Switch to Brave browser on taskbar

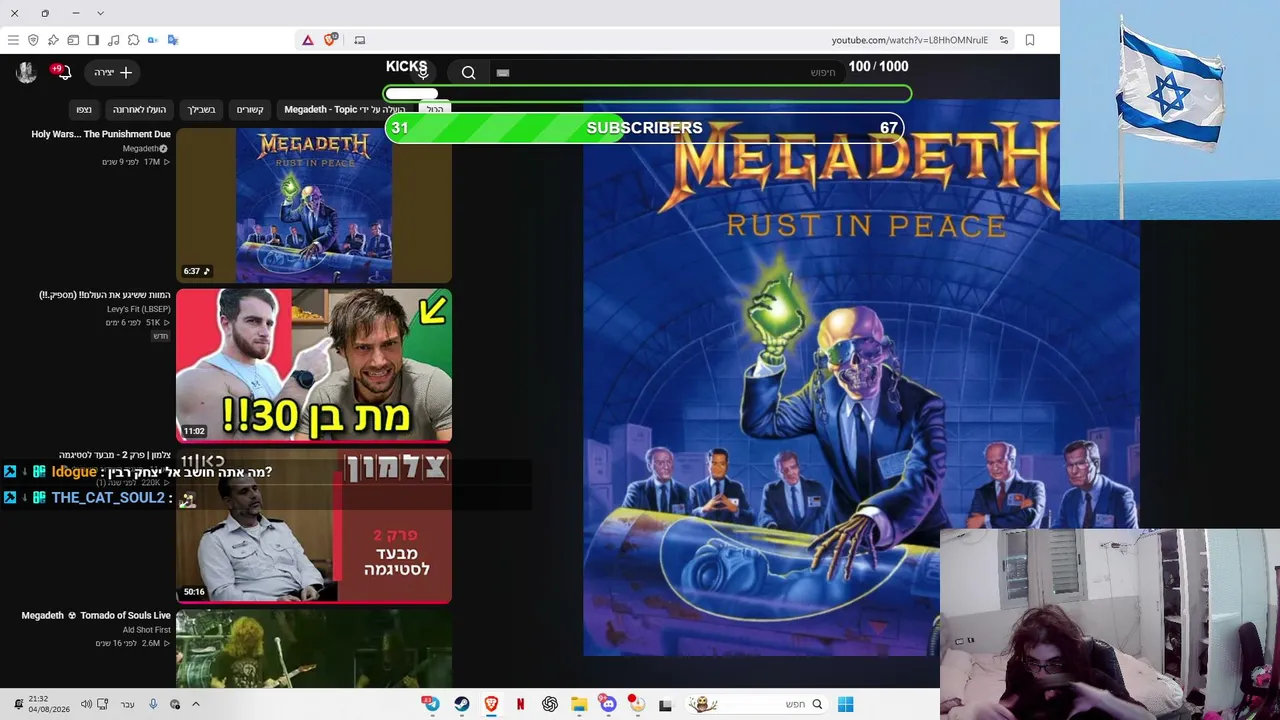491,704
